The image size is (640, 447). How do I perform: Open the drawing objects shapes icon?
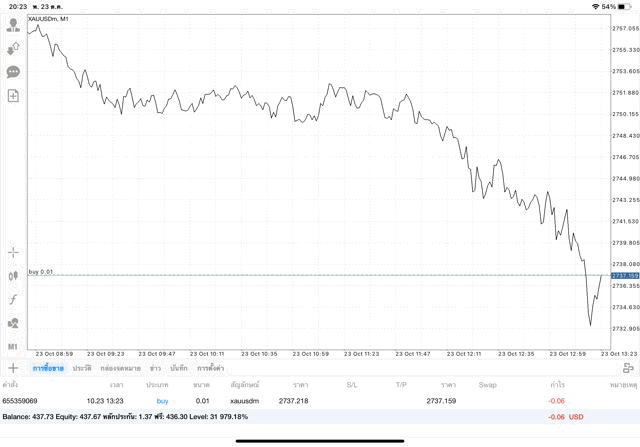click(x=13, y=323)
